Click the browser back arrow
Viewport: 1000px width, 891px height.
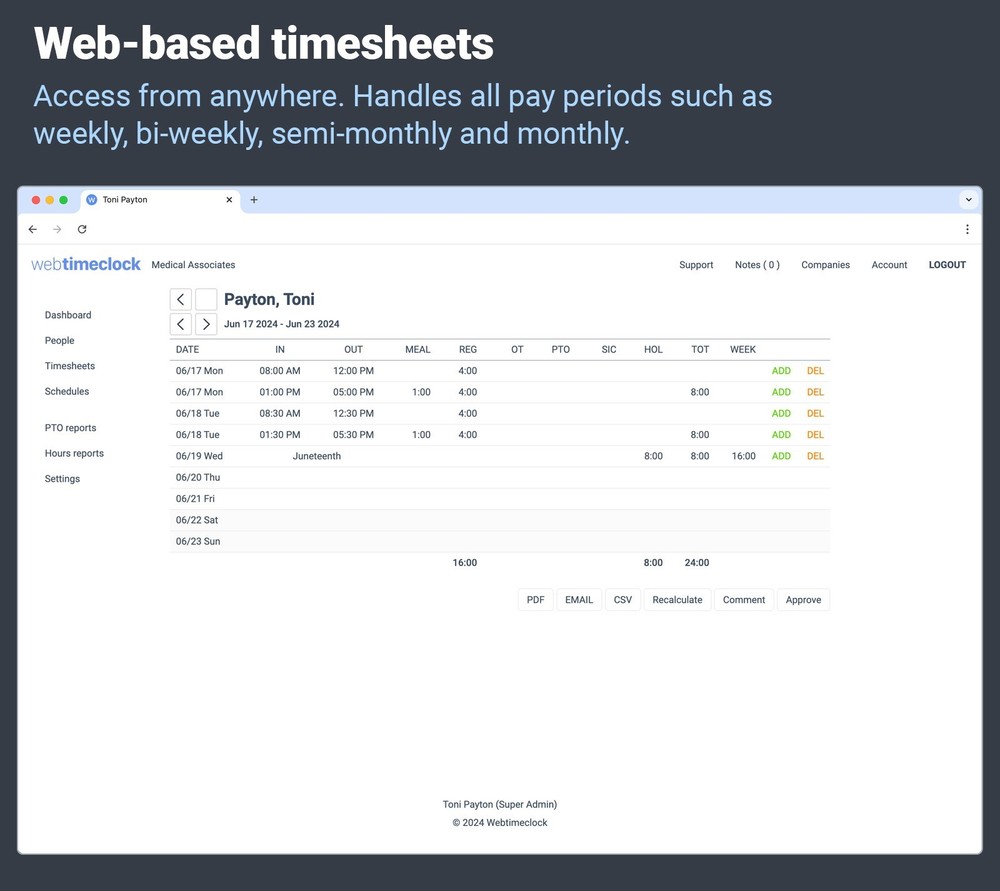tap(33, 229)
